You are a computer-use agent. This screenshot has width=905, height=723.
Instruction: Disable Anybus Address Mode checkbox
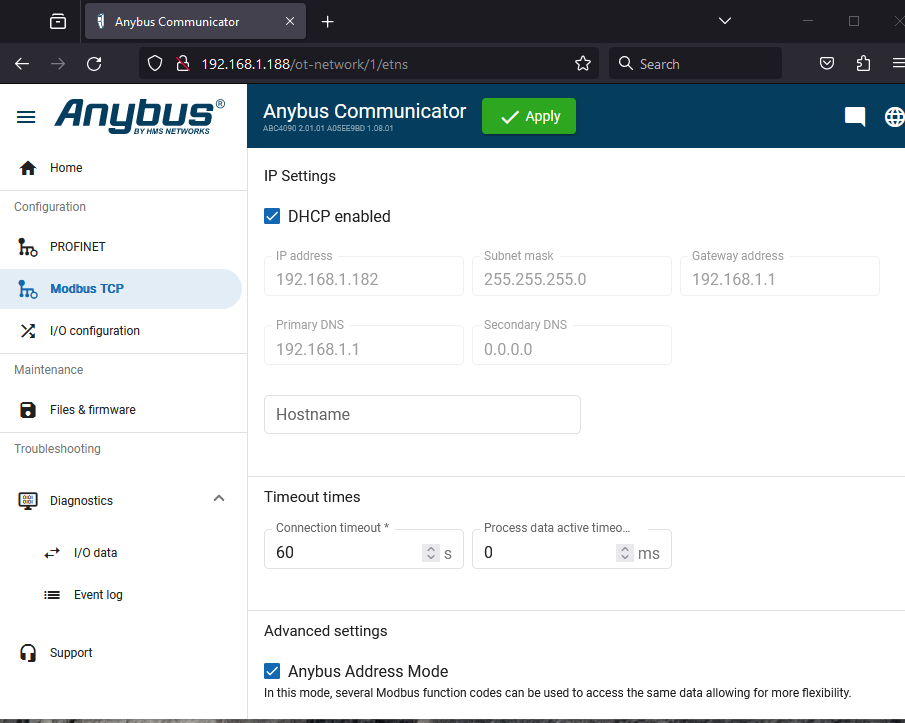(x=272, y=671)
